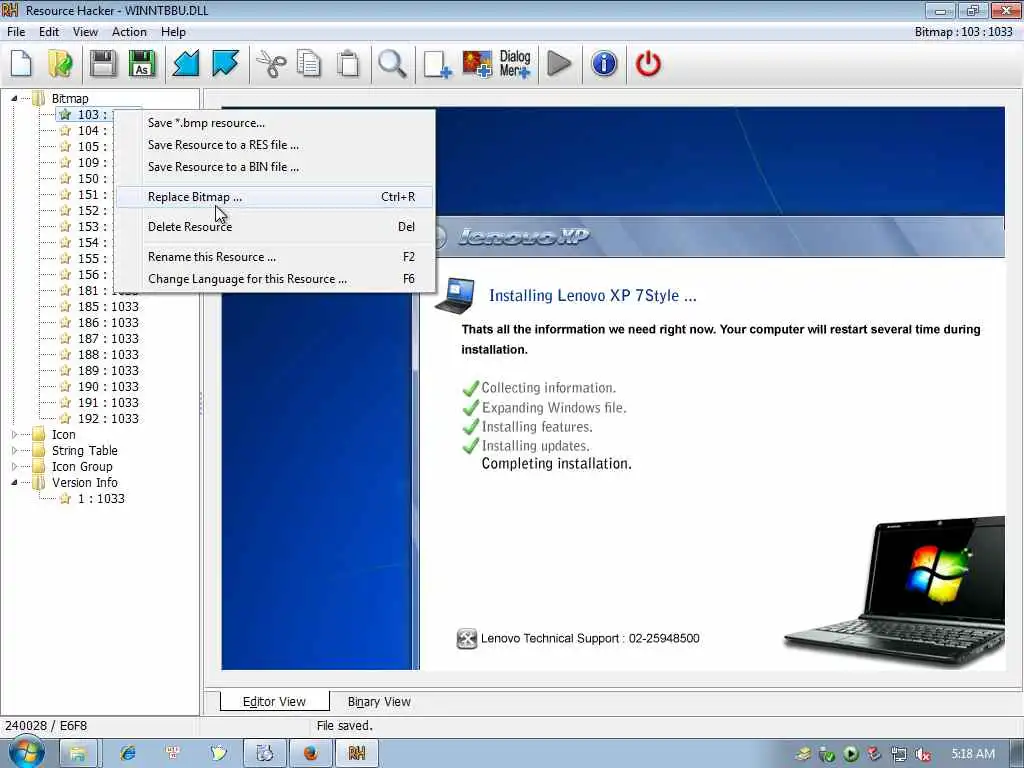The height and width of the screenshot is (768, 1024).
Task: Click the Windows Start orb
Action: [x=25, y=753]
